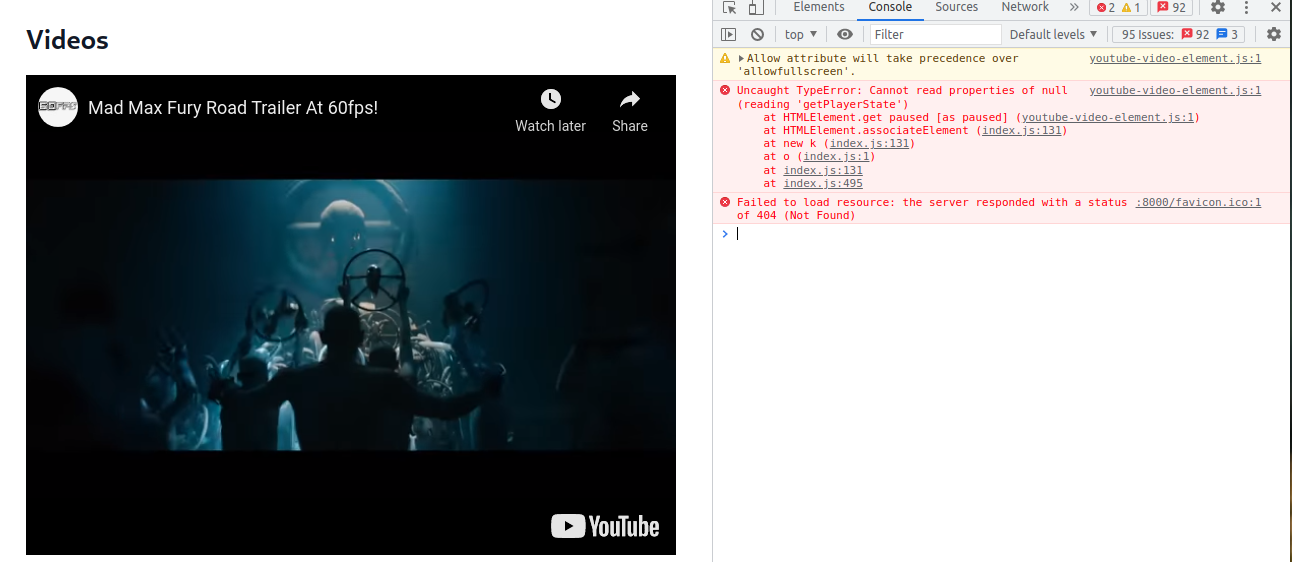The height and width of the screenshot is (562, 1292).
Task: Activate the inspect element picker icon
Action: click(x=730, y=7)
